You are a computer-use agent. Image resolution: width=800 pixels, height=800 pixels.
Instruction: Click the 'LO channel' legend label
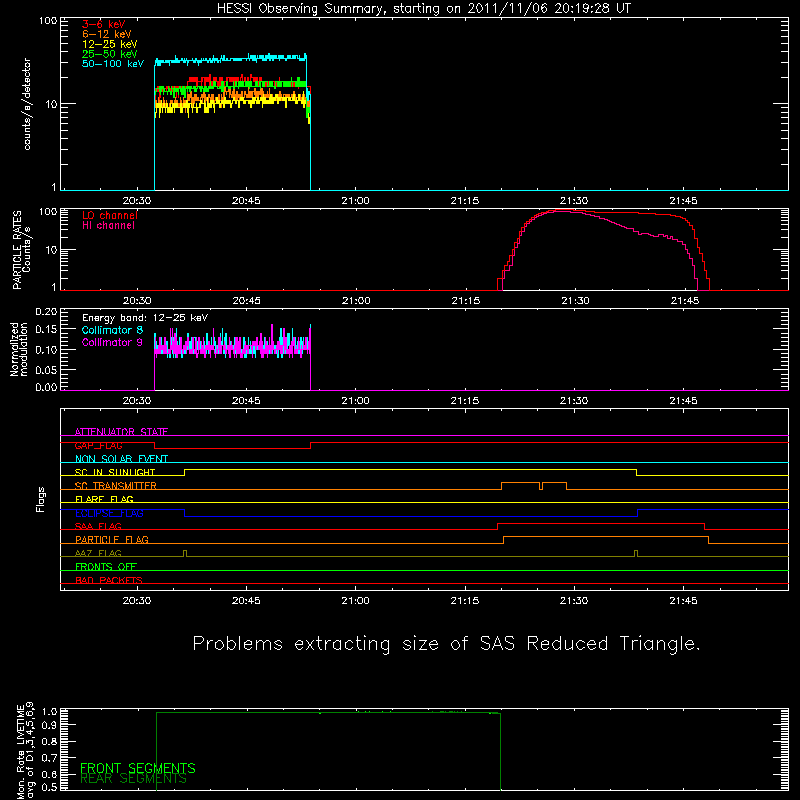[x=110, y=215]
